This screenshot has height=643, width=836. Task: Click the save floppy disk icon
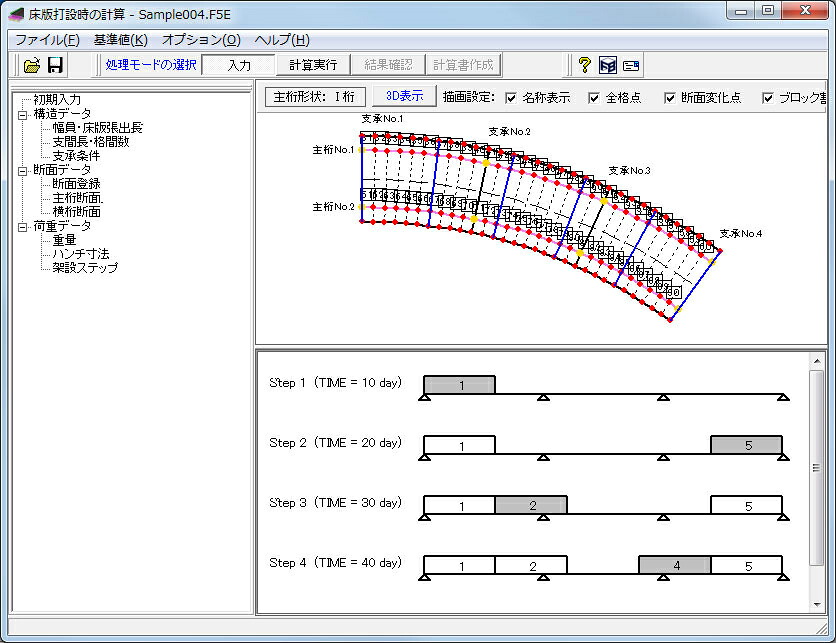[55, 65]
